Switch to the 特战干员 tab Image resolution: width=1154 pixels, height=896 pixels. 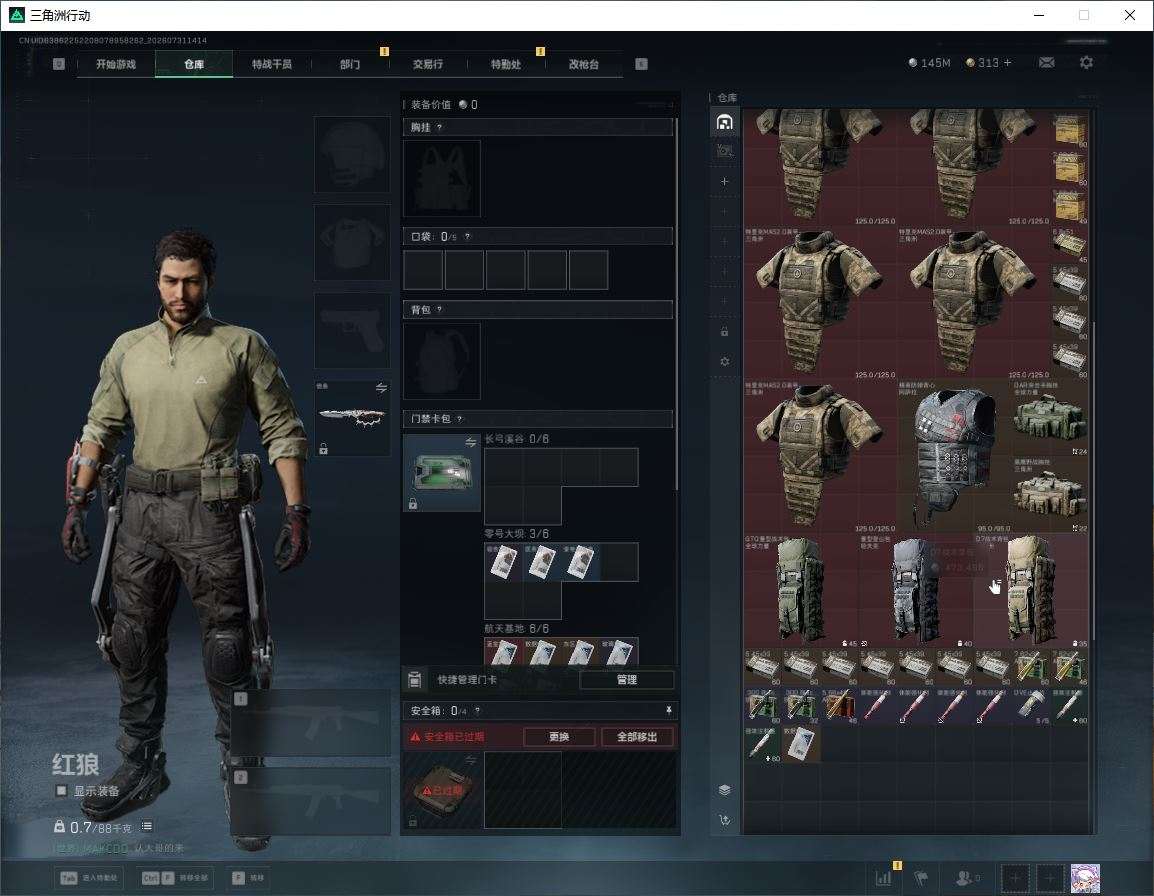pos(272,64)
